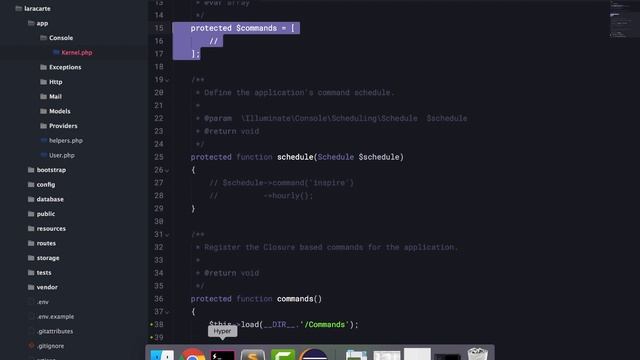Click line number 25 in the gutter
The height and width of the screenshot is (360, 640).
(x=159, y=157)
